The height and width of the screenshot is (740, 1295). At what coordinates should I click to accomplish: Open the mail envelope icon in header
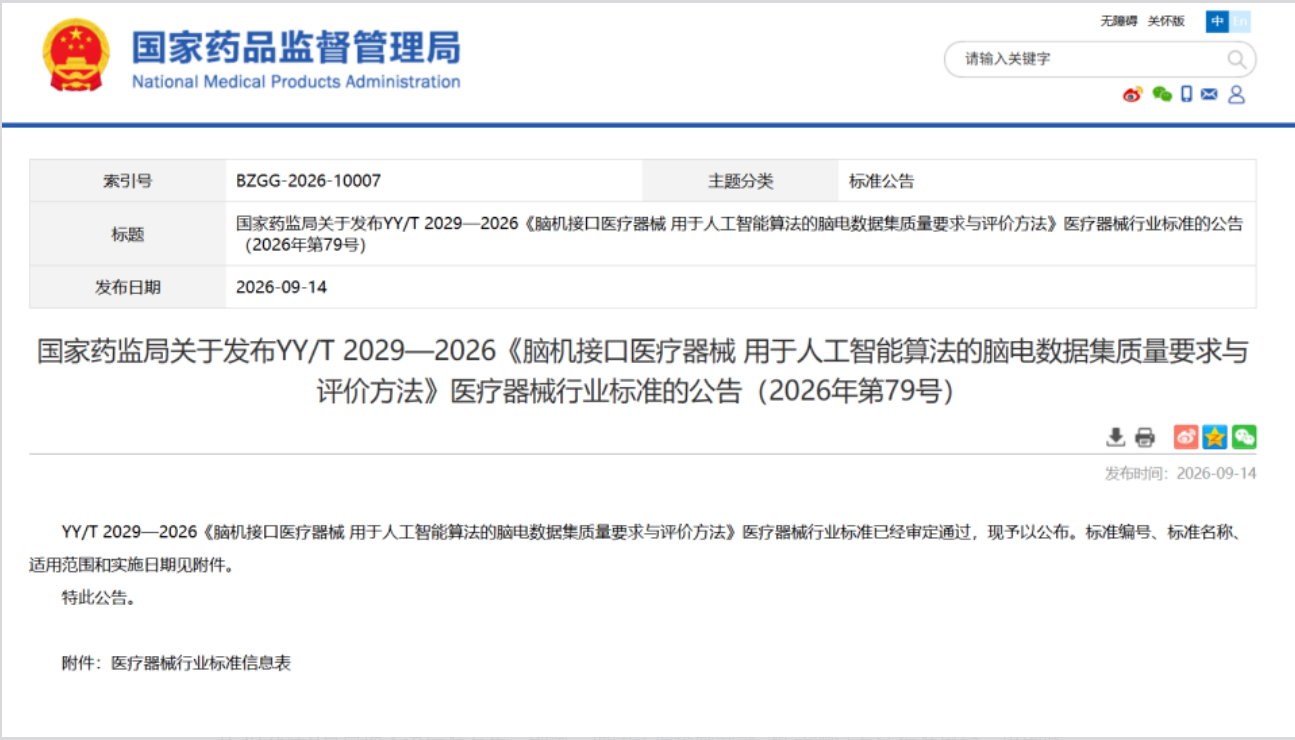tap(1210, 94)
